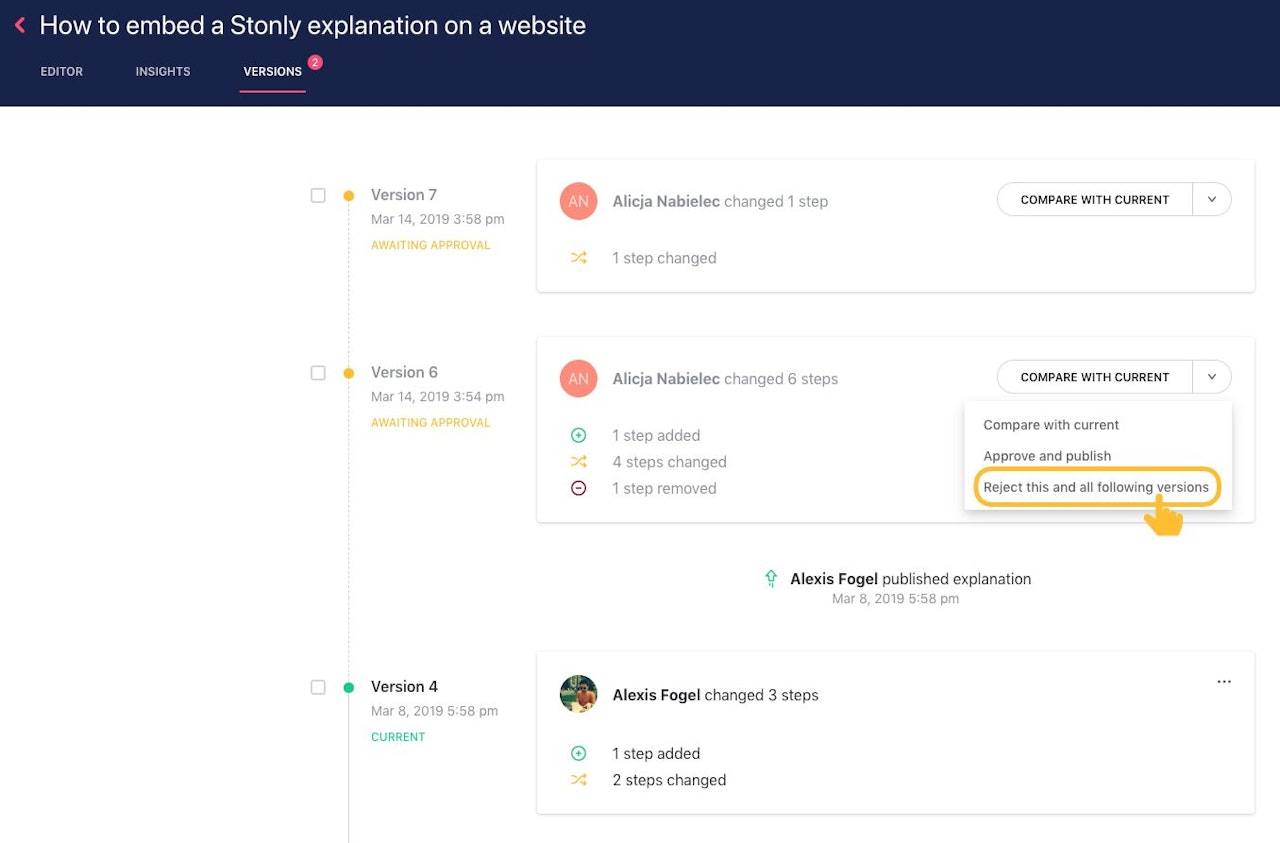Tick the Version 7 checkbox

(x=318, y=196)
